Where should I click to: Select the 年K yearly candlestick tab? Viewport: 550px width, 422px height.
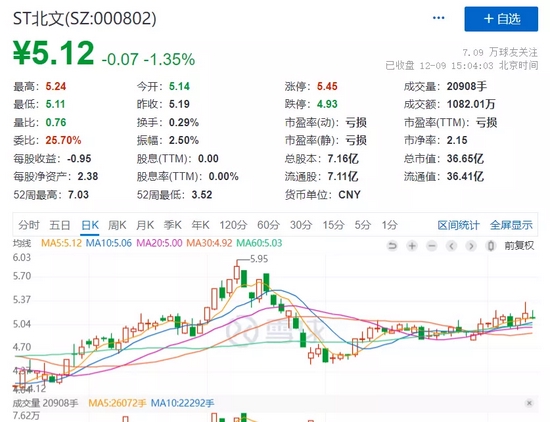[200, 225]
